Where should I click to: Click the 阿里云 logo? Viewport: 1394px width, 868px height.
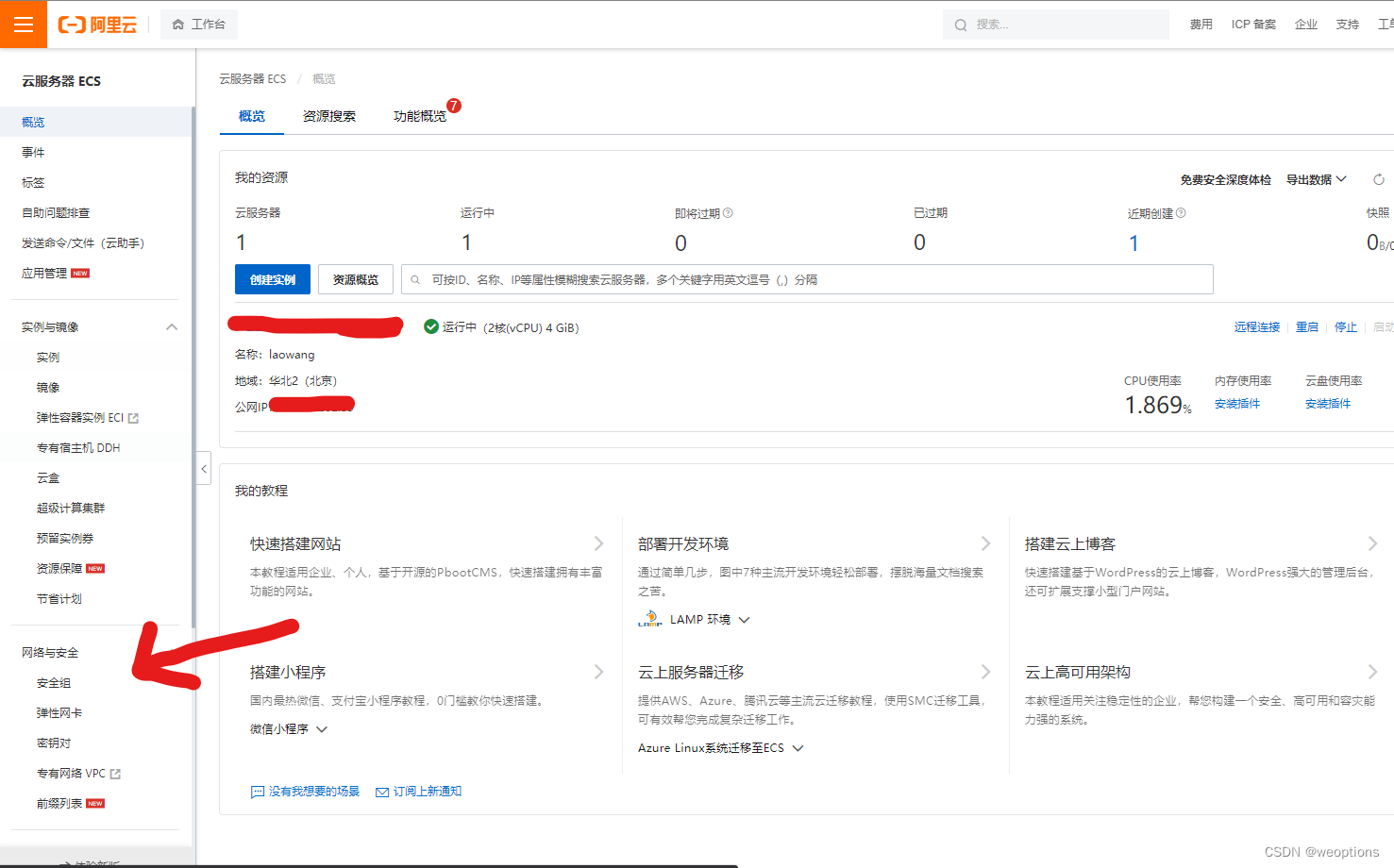(x=97, y=25)
